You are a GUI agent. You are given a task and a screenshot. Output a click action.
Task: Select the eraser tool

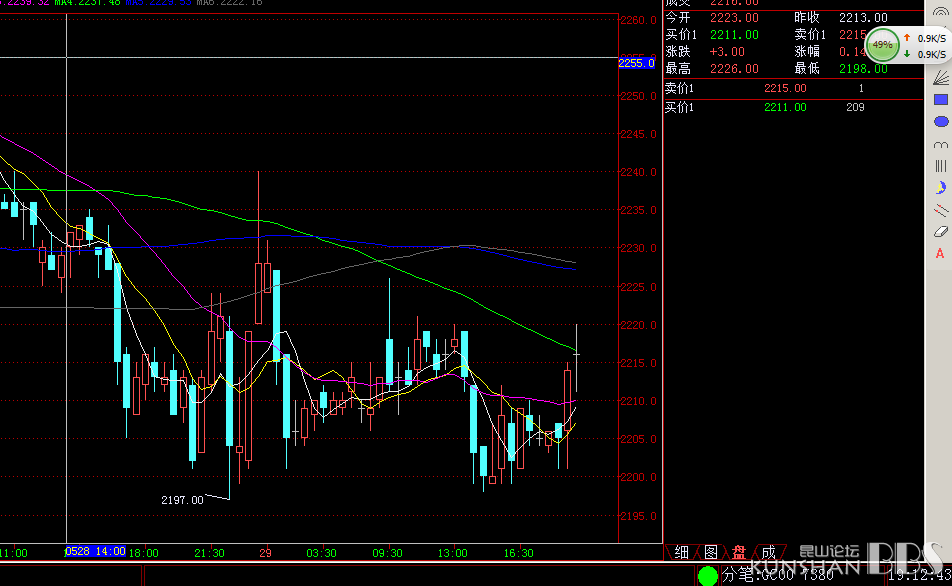940,231
